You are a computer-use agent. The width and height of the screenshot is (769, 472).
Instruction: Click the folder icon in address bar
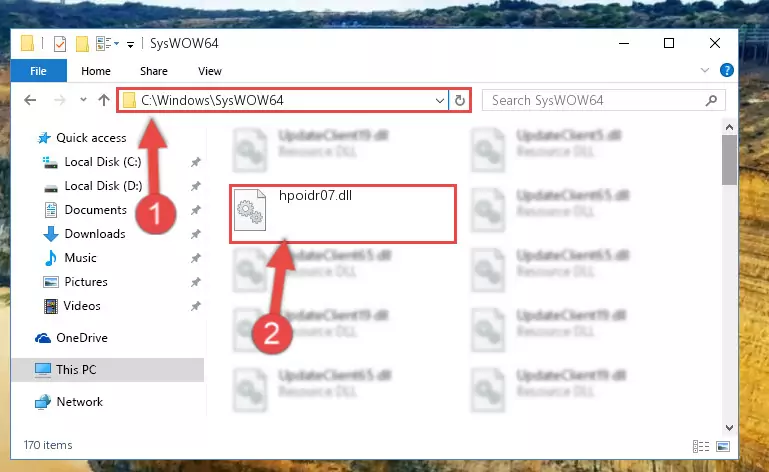(x=129, y=101)
